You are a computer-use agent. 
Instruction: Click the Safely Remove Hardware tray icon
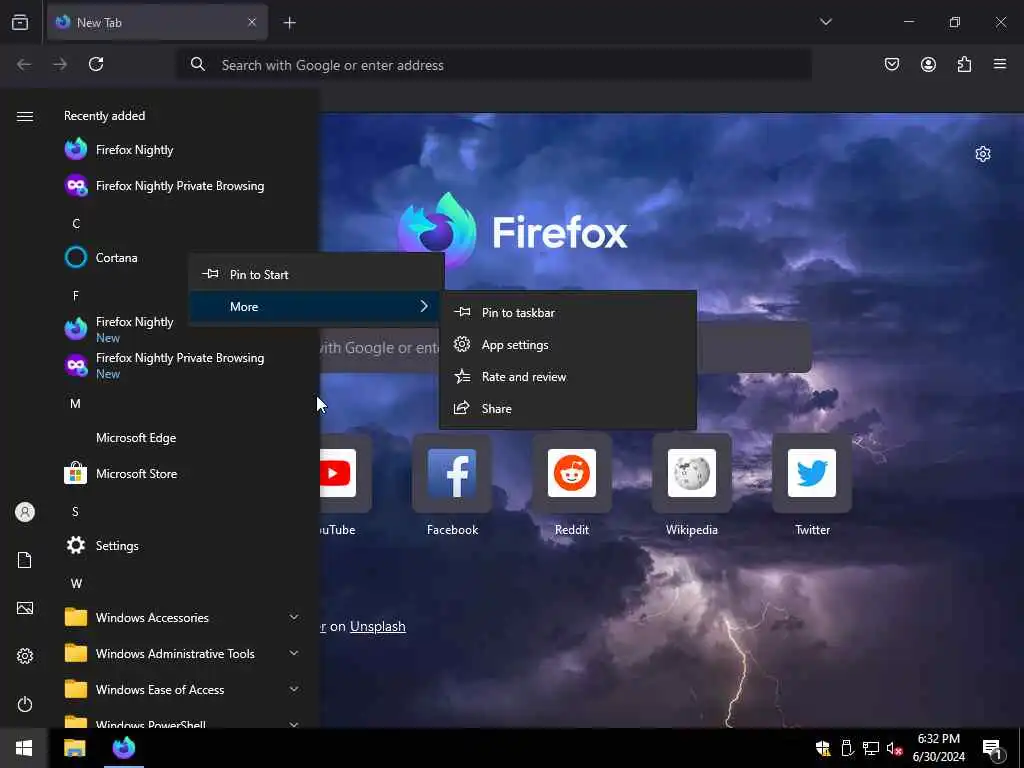(847, 748)
